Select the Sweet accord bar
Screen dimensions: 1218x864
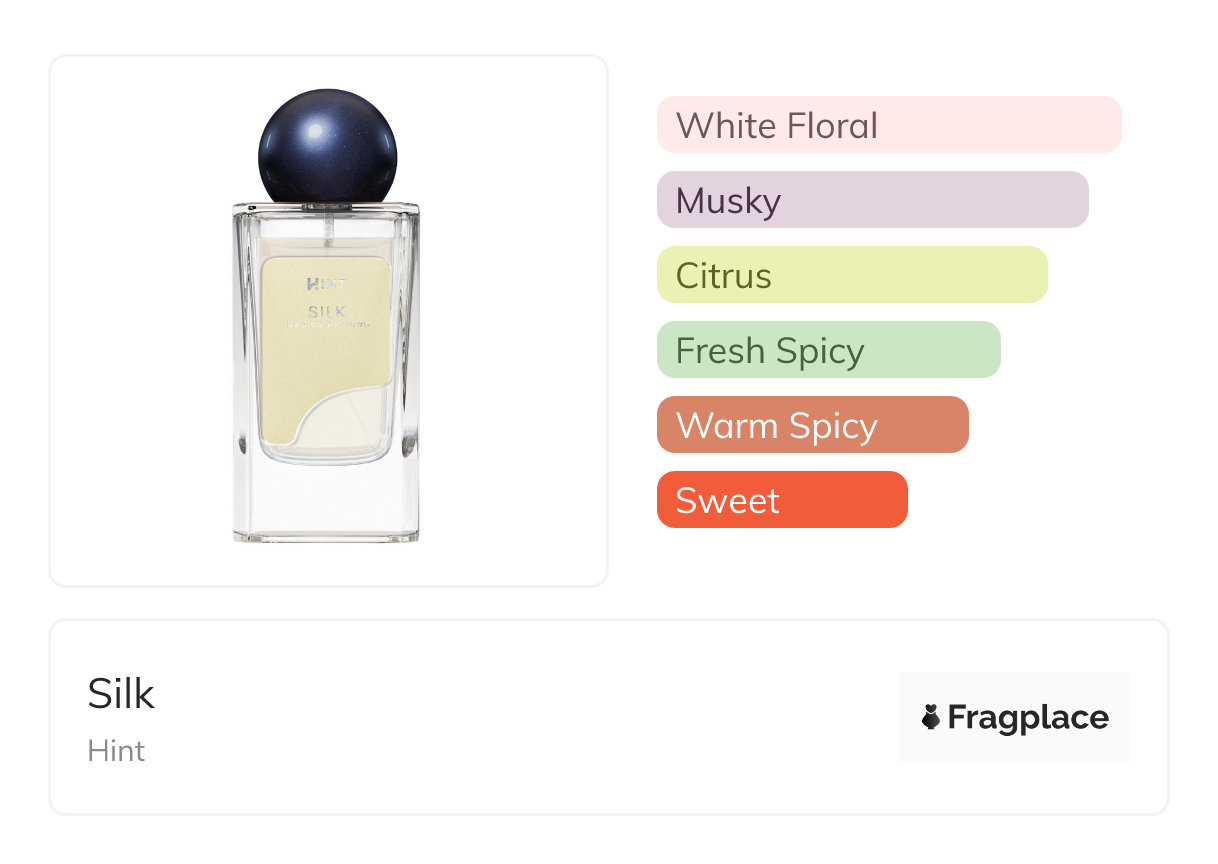point(782,500)
